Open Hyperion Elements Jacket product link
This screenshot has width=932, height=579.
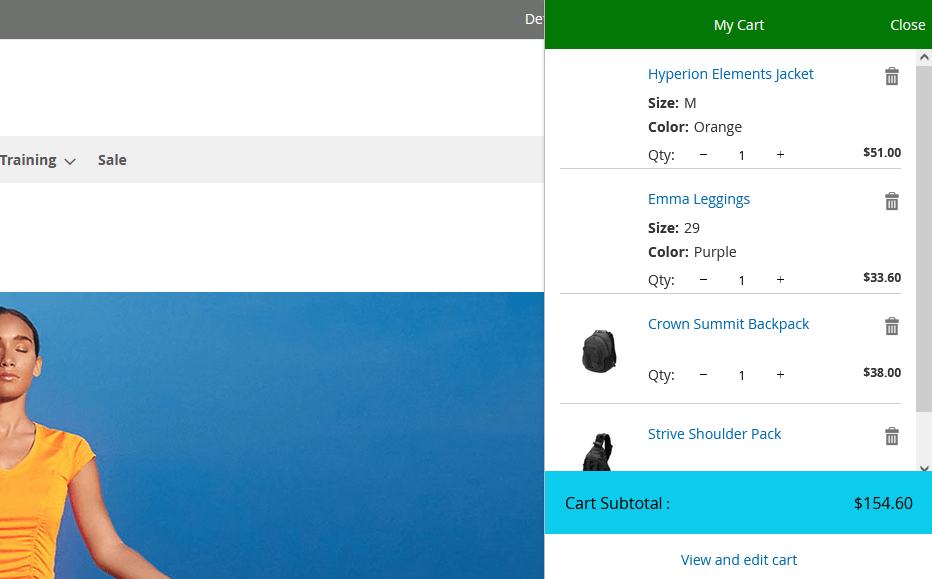pyautogui.click(x=730, y=74)
